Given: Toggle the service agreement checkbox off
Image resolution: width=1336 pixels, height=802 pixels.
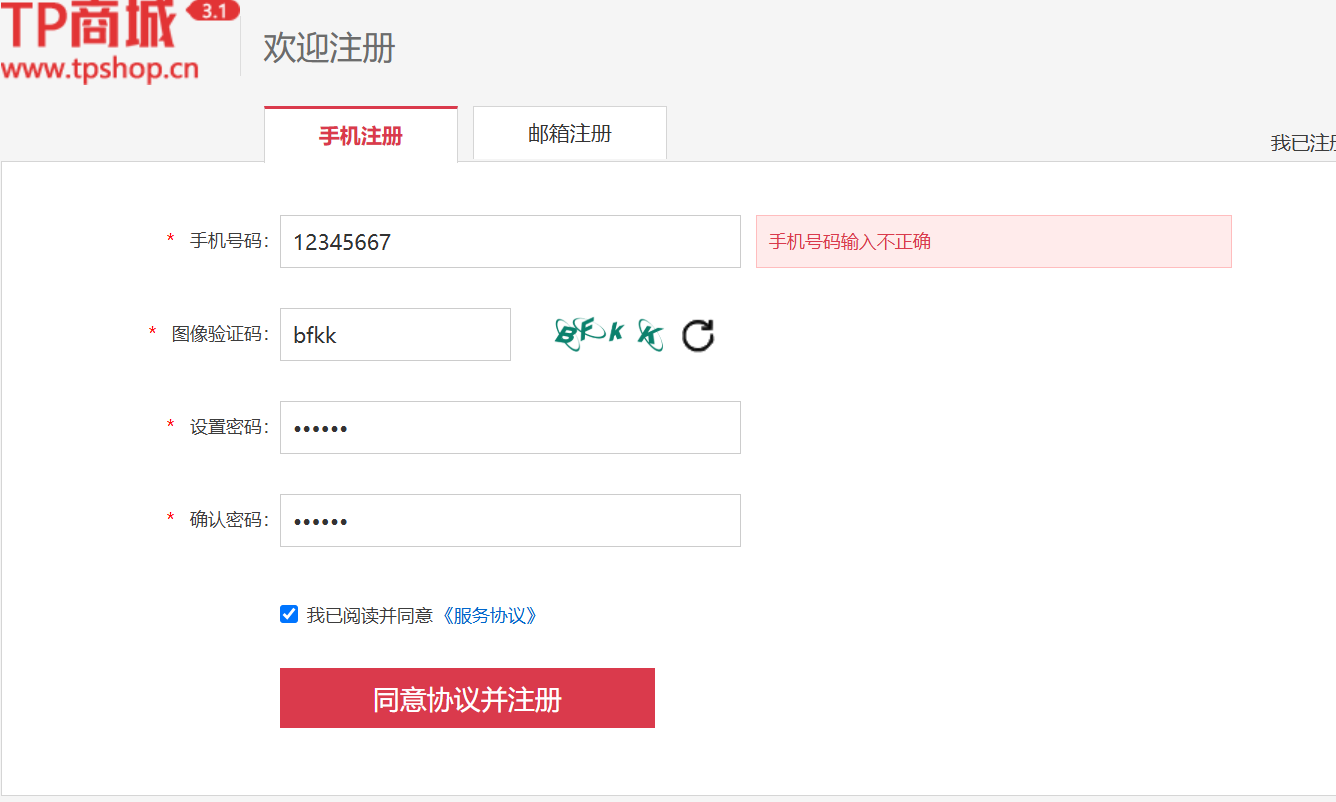Looking at the screenshot, I should [x=288, y=613].
